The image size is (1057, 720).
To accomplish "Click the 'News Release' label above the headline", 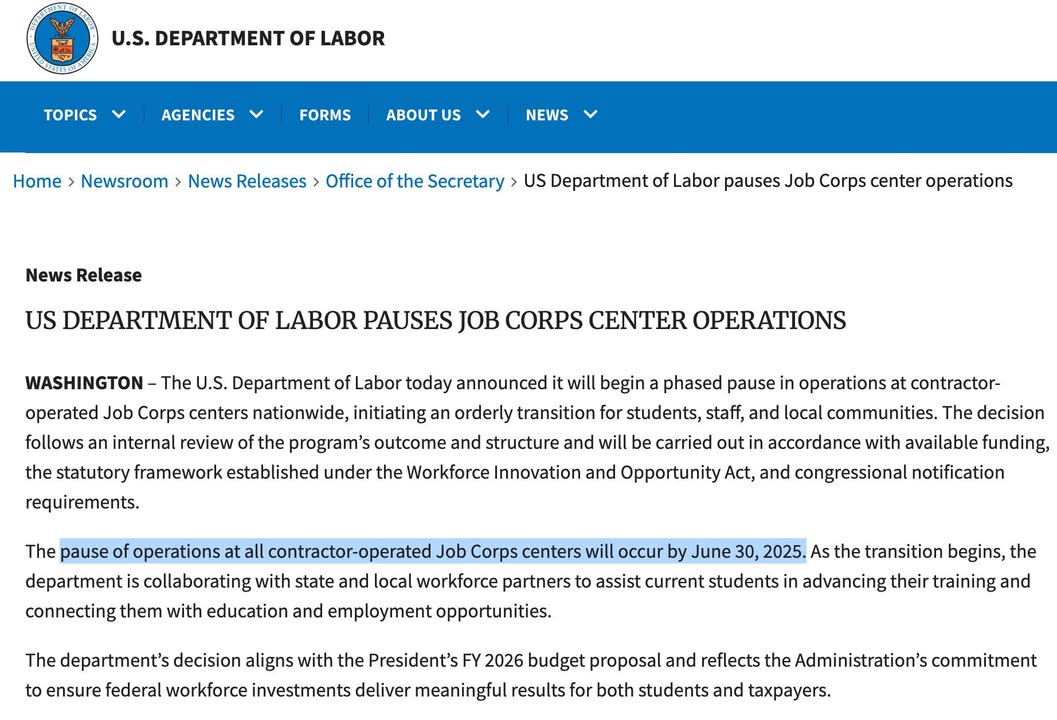I will pyautogui.click(x=83, y=275).
